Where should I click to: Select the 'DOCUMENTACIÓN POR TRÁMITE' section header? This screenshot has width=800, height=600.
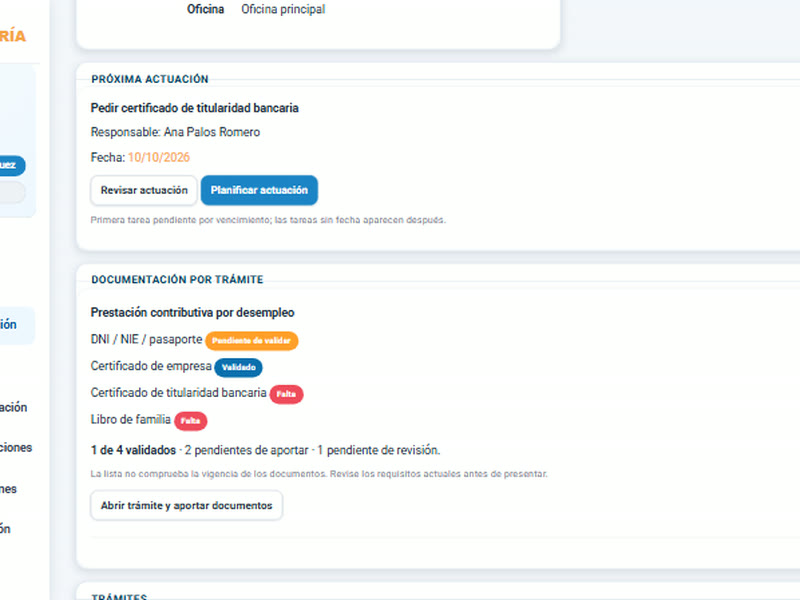pyautogui.click(x=177, y=280)
